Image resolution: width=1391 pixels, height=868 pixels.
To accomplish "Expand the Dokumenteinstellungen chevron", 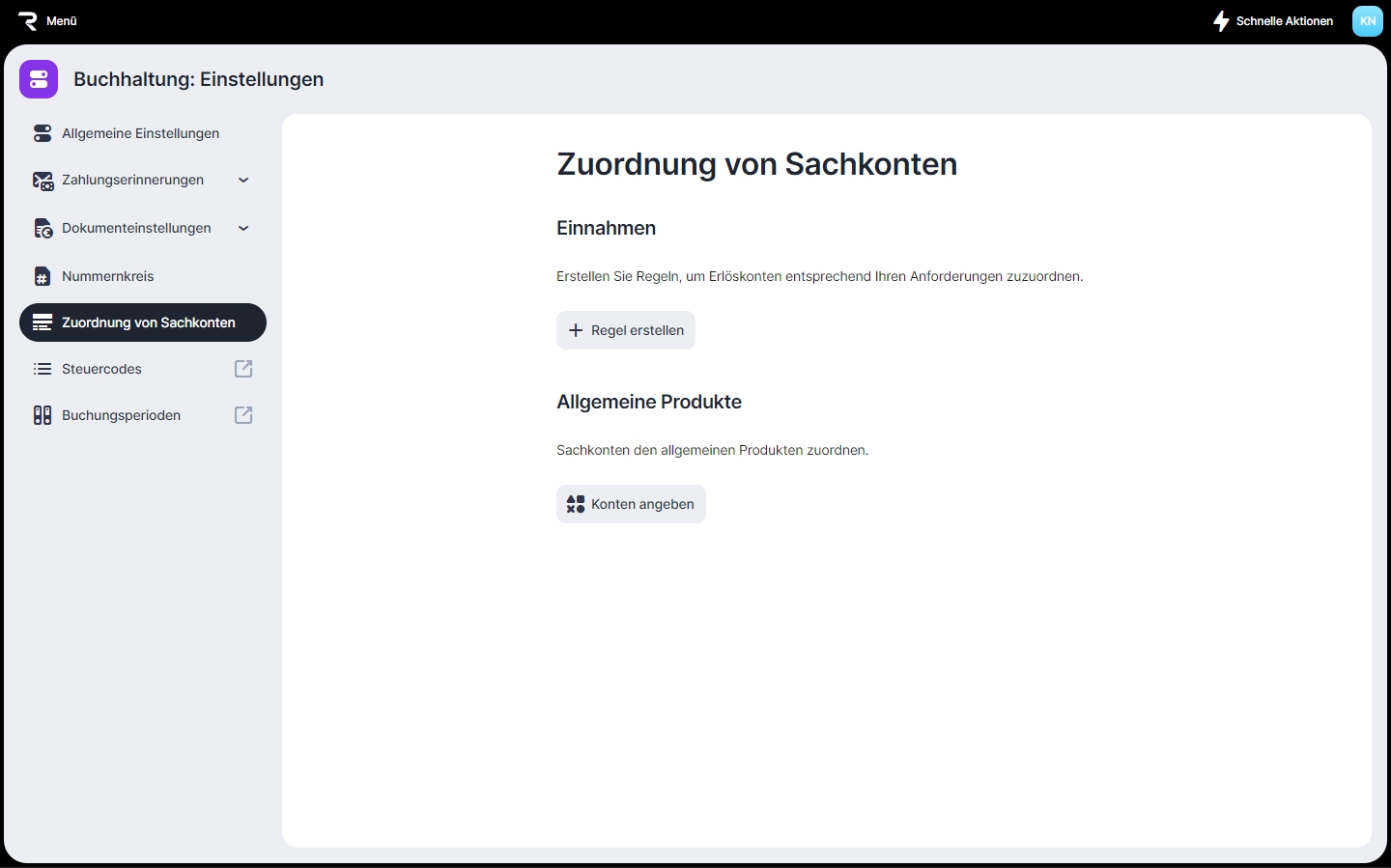I will [x=243, y=228].
